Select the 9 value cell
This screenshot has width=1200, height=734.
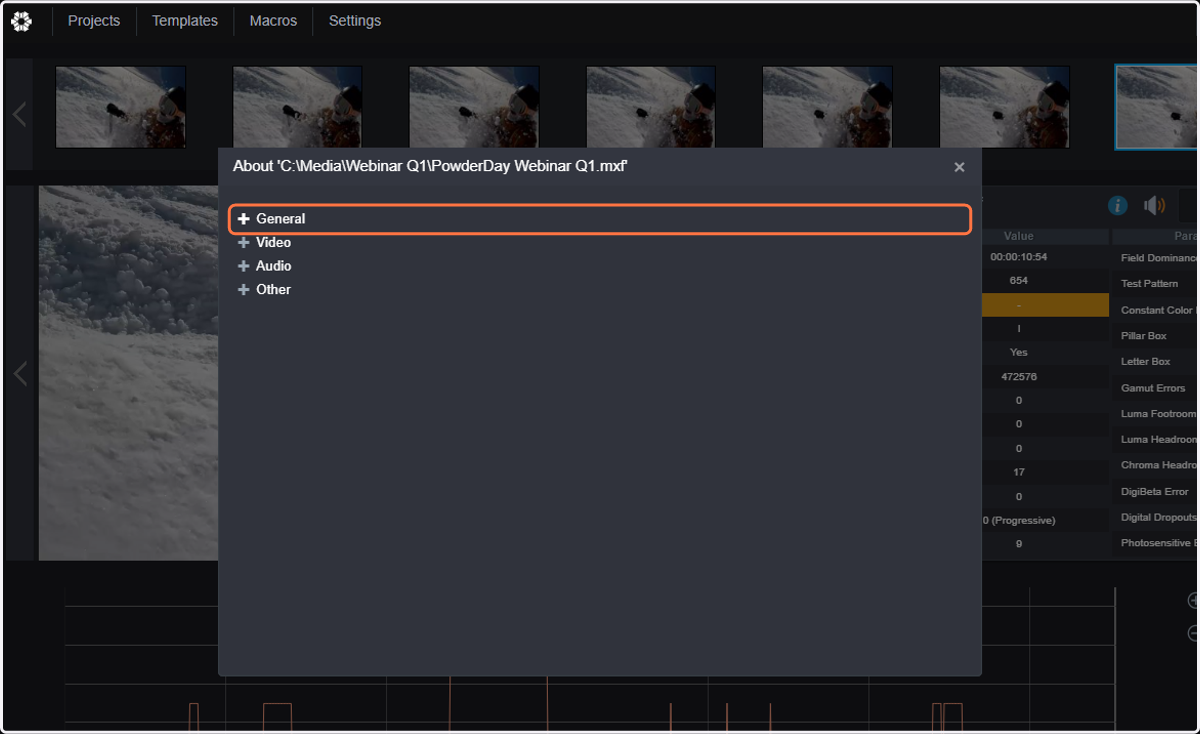coord(1019,545)
